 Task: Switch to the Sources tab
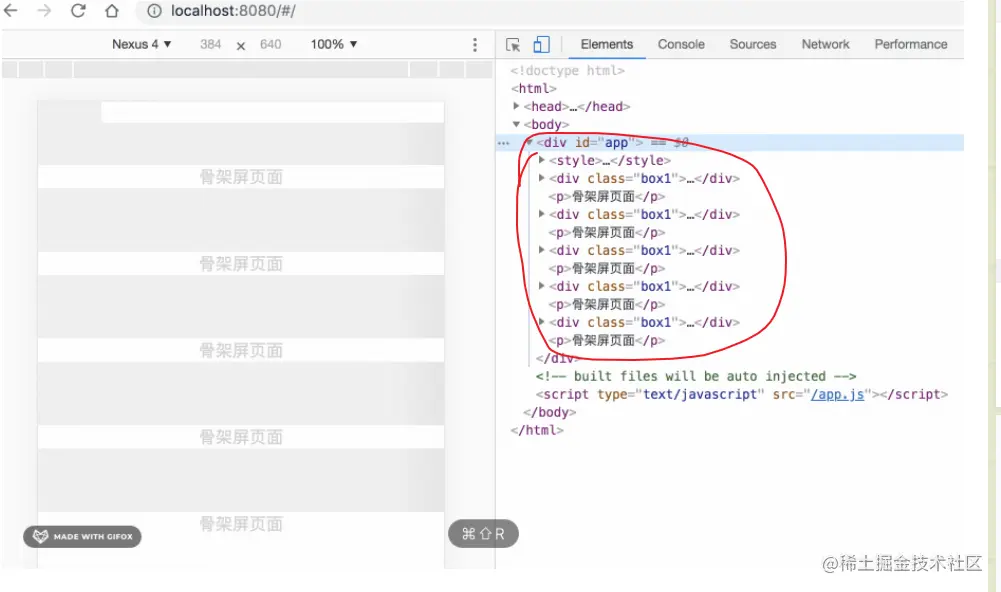click(x=753, y=44)
